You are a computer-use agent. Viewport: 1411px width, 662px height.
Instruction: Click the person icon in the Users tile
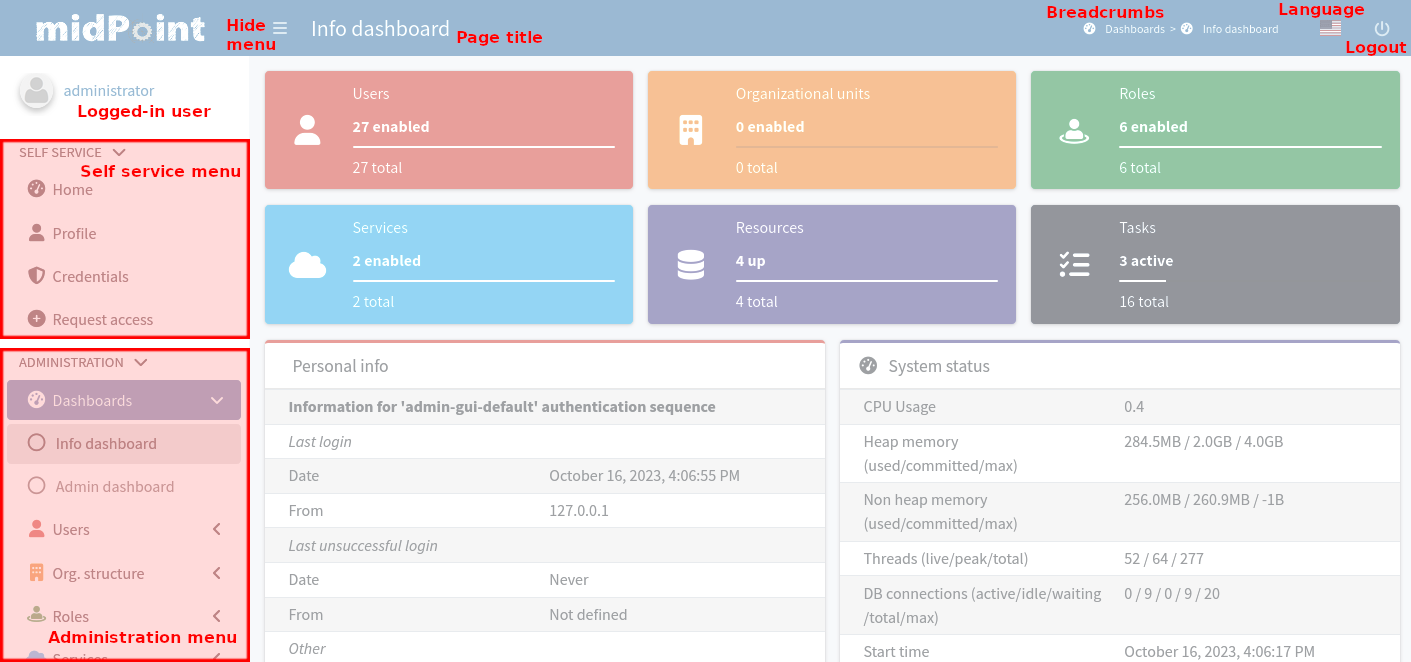308,129
